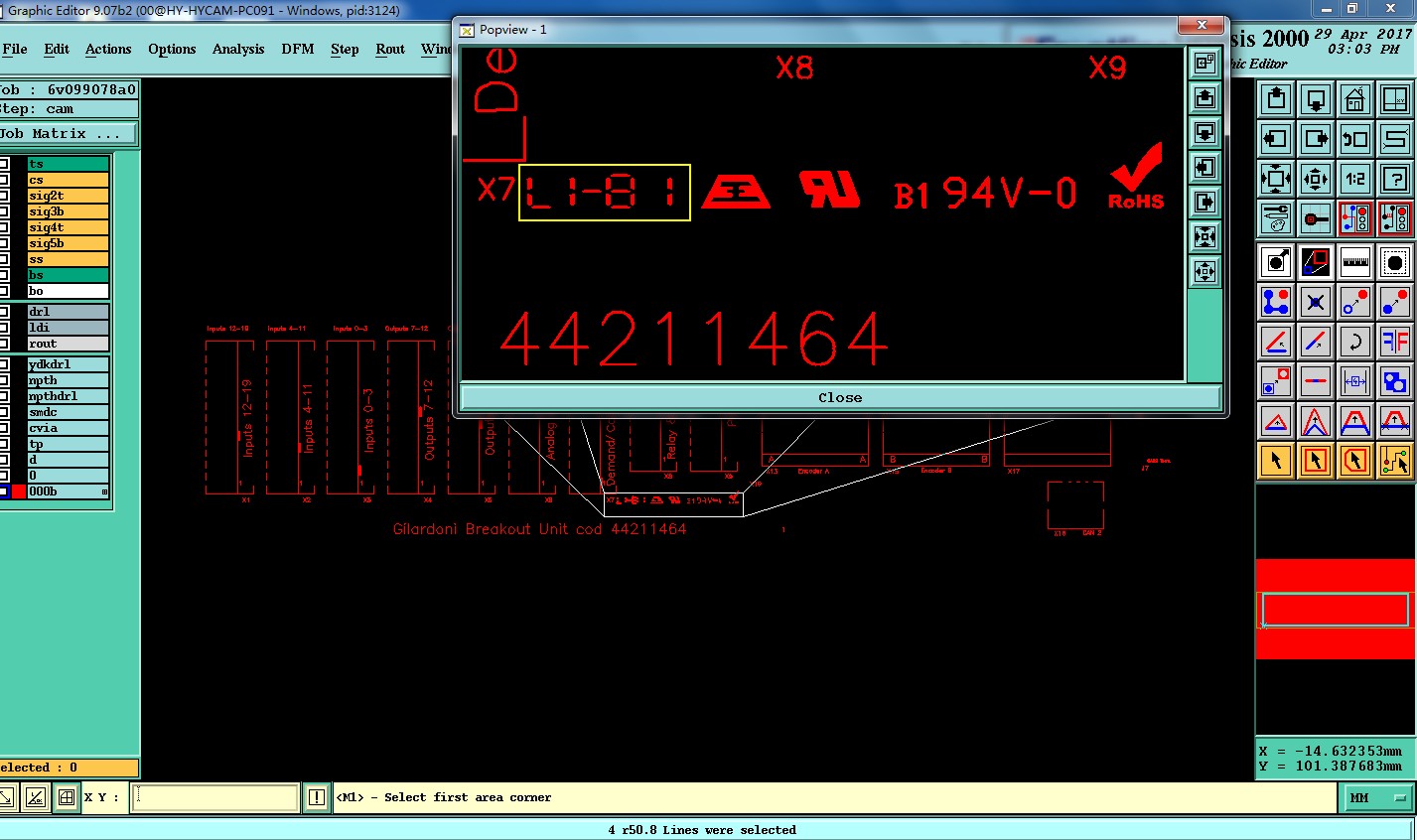Select the rectangle area select arrow tool
The height and width of the screenshot is (840, 1417).
coord(1316,461)
